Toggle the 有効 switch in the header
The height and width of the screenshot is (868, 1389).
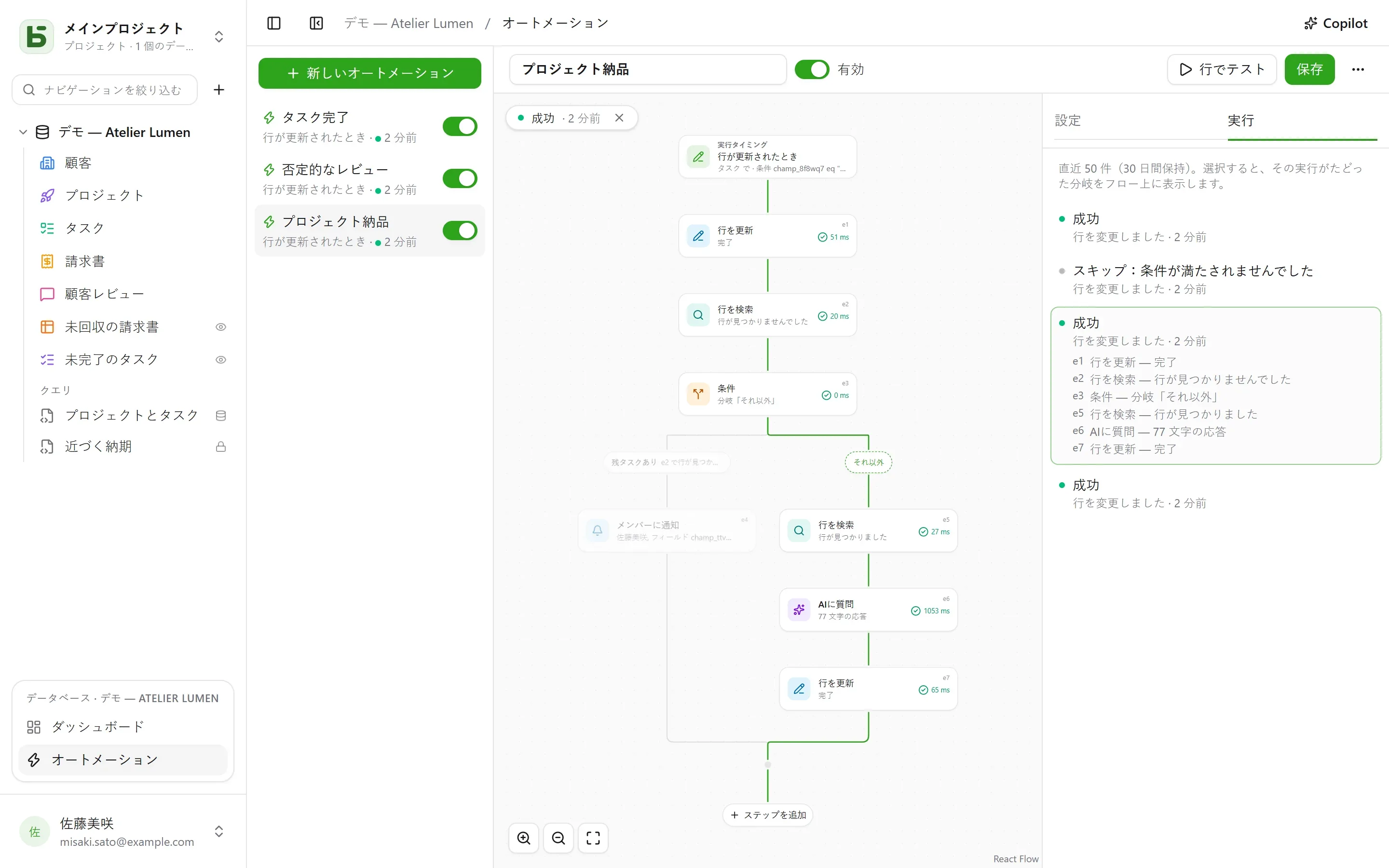click(x=812, y=69)
